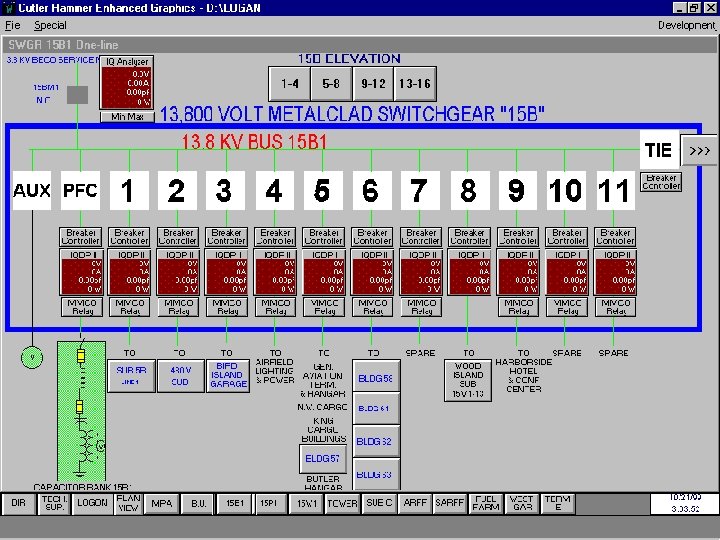Open MMCO Relay under breaker 3
Viewport: 720px width, 540px height.
(227, 307)
